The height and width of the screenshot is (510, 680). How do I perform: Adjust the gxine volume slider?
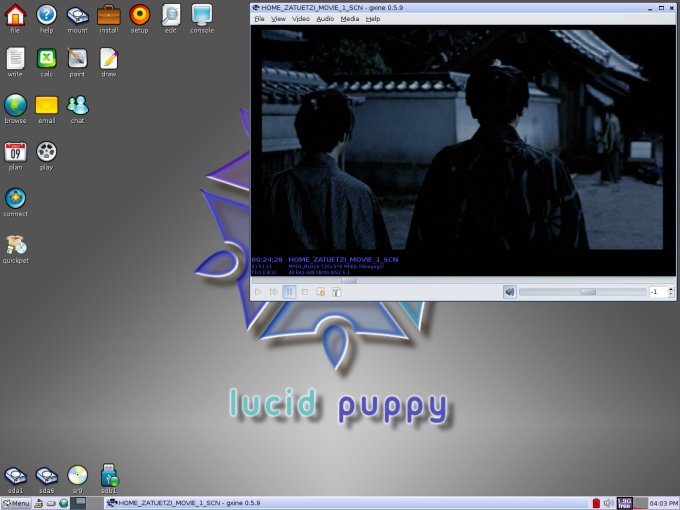pyautogui.click(x=582, y=292)
